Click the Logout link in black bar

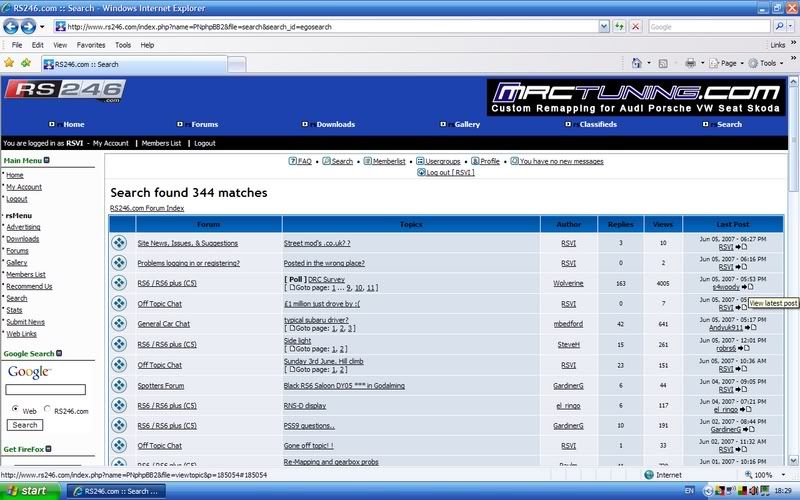(205, 143)
